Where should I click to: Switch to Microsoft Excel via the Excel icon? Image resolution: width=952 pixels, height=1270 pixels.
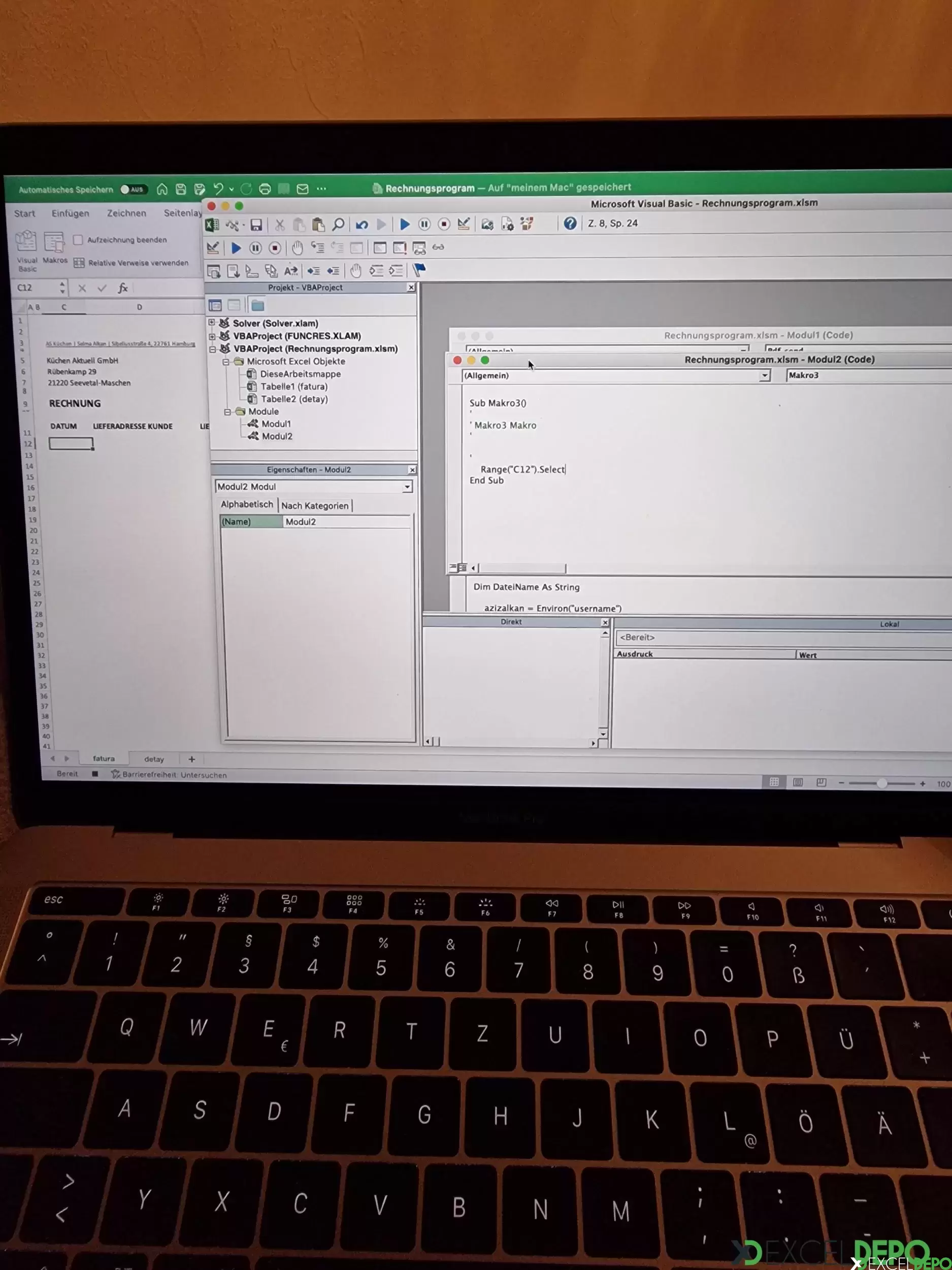[212, 225]
